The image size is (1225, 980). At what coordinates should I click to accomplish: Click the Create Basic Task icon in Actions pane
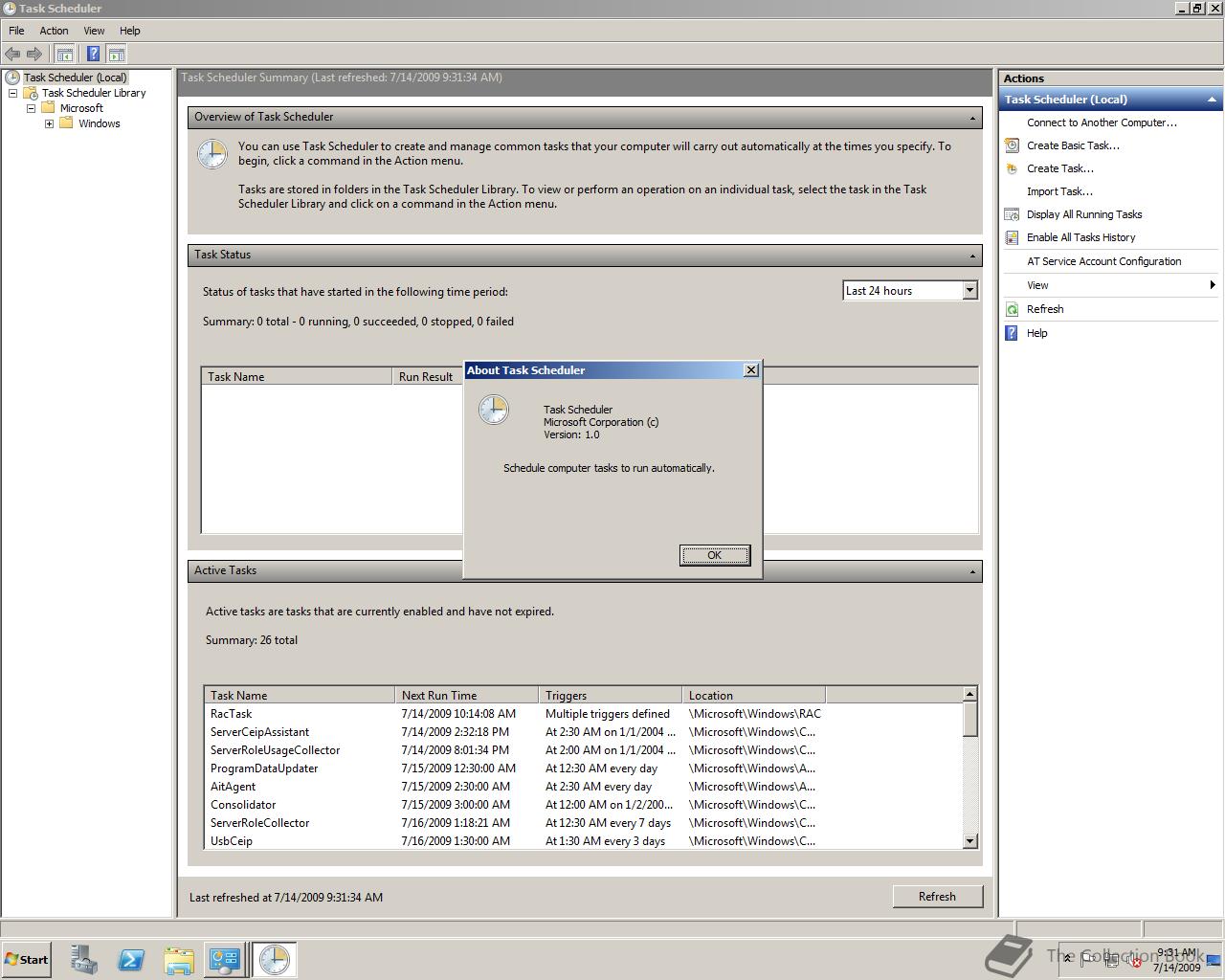tap(1012, 145)
